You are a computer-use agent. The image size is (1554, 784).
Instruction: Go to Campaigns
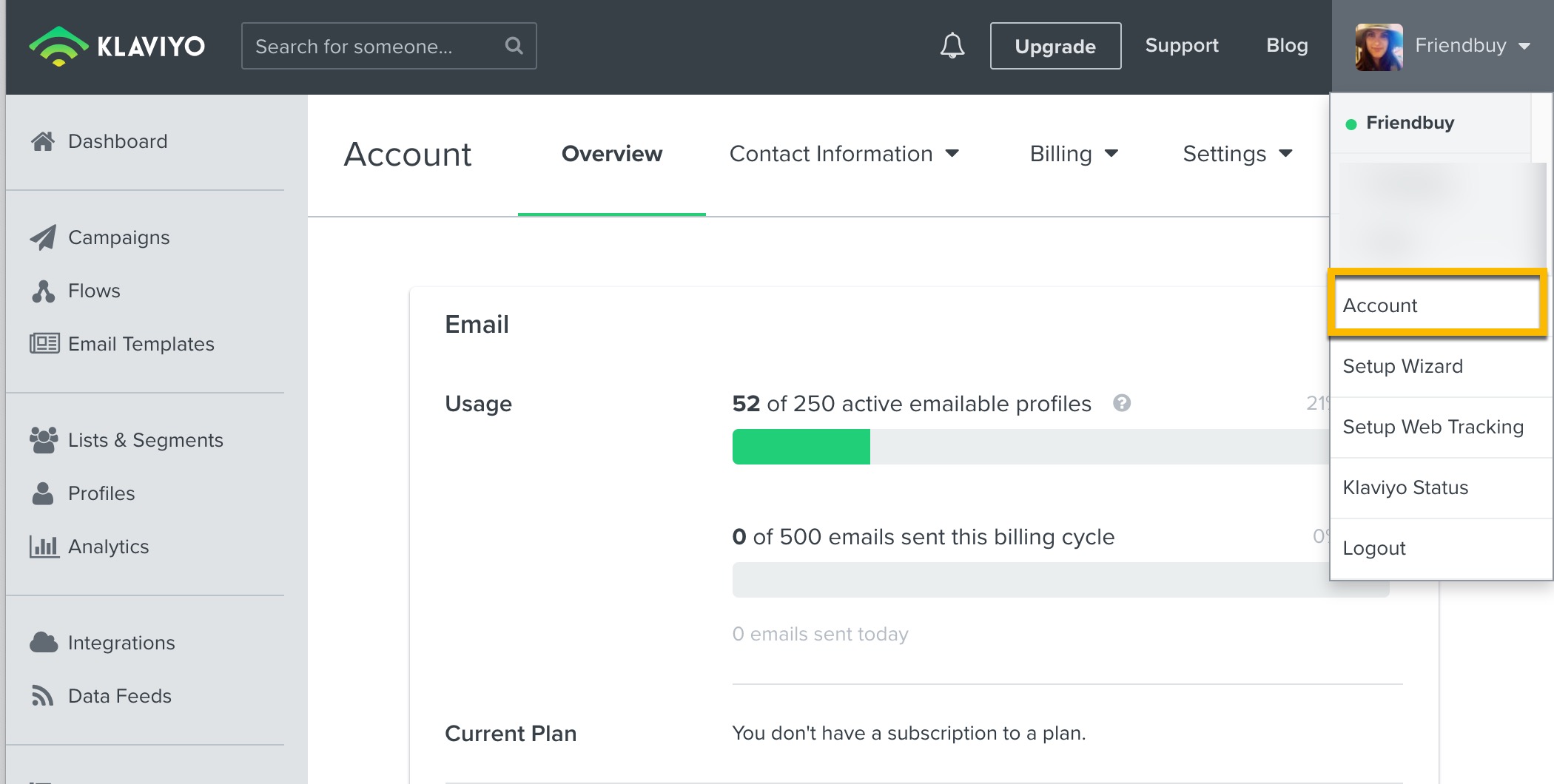tap(118, 237)
